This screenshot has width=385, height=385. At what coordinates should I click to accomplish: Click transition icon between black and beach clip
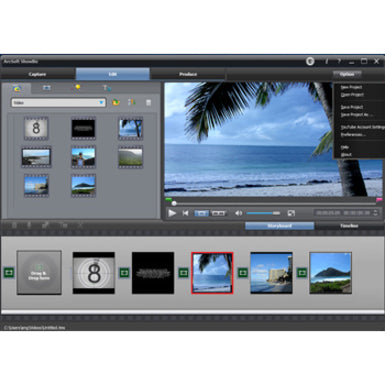(x=184, y=273)
